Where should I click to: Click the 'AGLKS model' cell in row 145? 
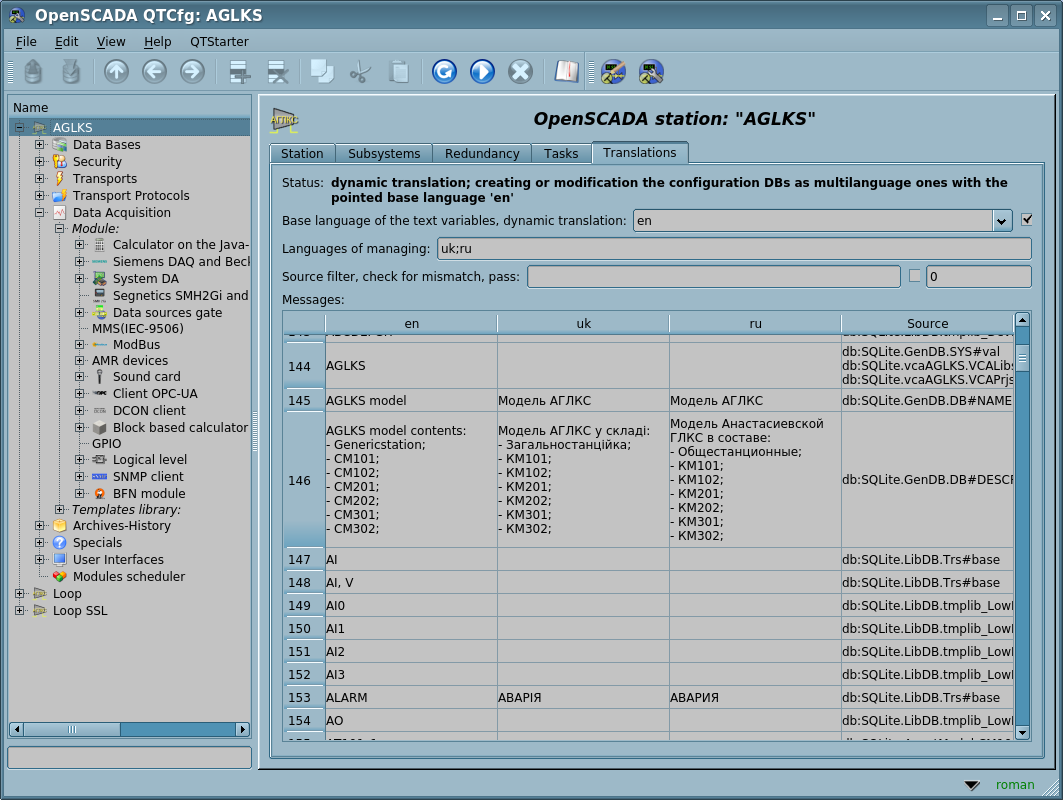[x=412, y=401]
